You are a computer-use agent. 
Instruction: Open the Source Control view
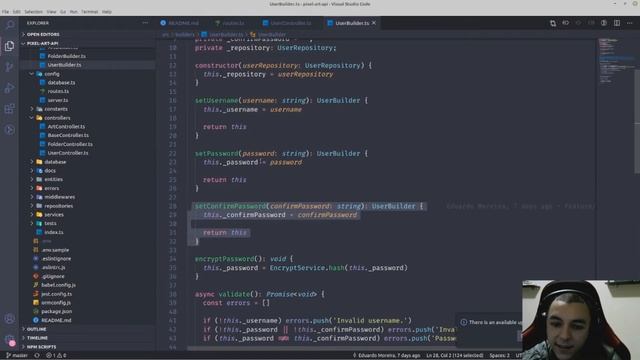tap(9, 67)
